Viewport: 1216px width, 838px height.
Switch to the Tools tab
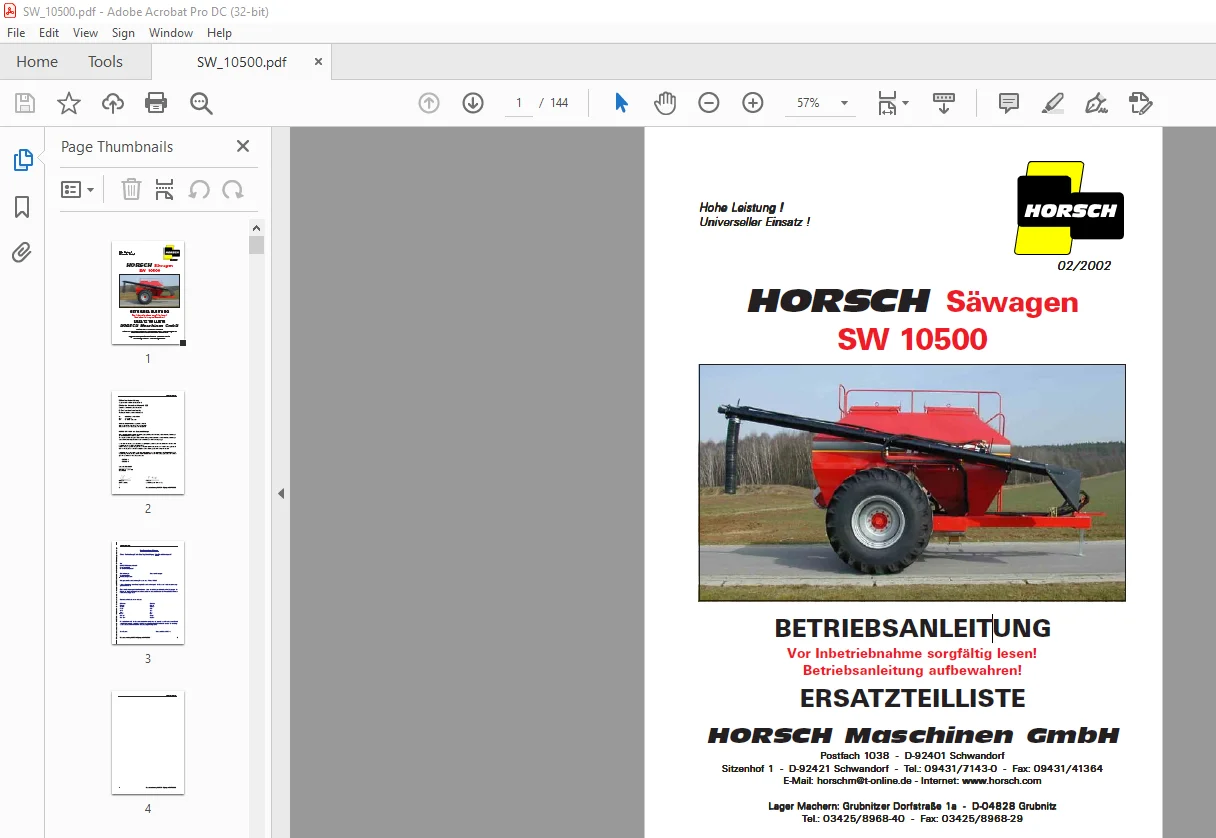click(x=105, y=62)
